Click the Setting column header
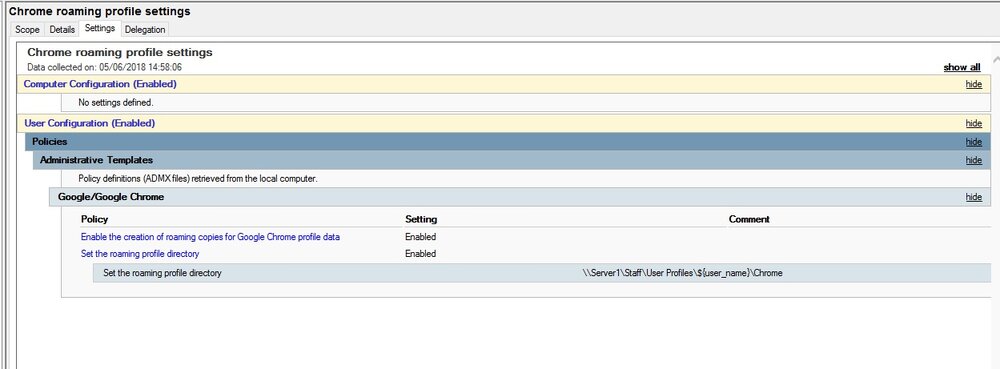 click(421, 219)
